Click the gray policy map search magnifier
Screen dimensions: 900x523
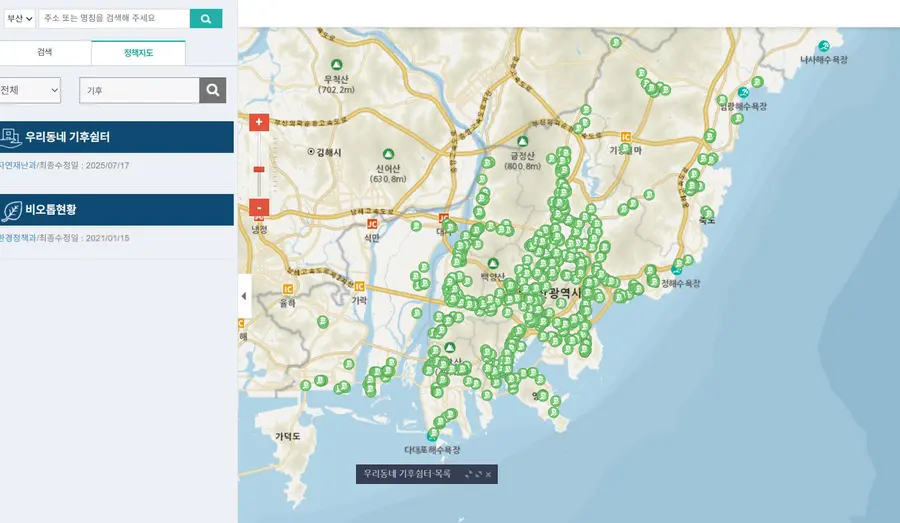[212, 90]
